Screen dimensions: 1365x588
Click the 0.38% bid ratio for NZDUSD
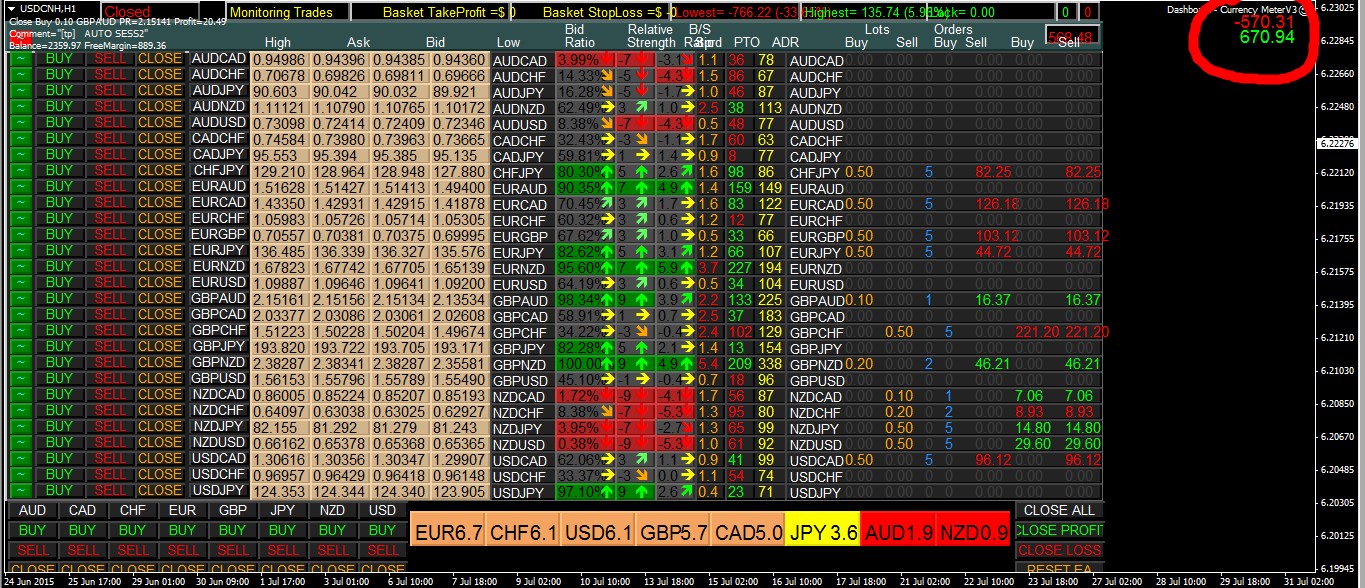[579, 443]
